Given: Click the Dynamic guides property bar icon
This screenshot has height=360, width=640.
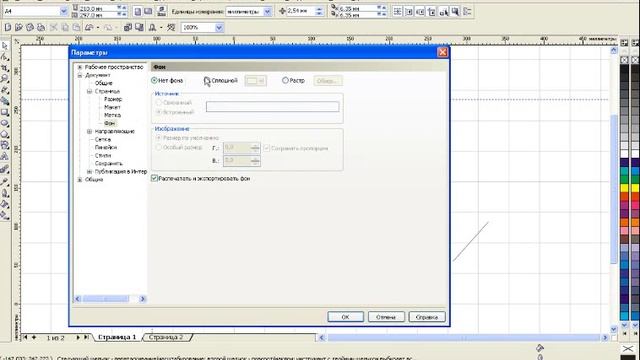Looking at the screenshot, I should 431,11.
